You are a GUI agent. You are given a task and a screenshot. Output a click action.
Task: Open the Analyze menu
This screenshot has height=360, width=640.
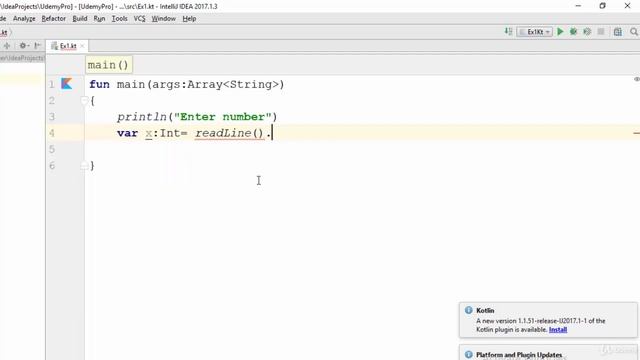coord(24,18)
